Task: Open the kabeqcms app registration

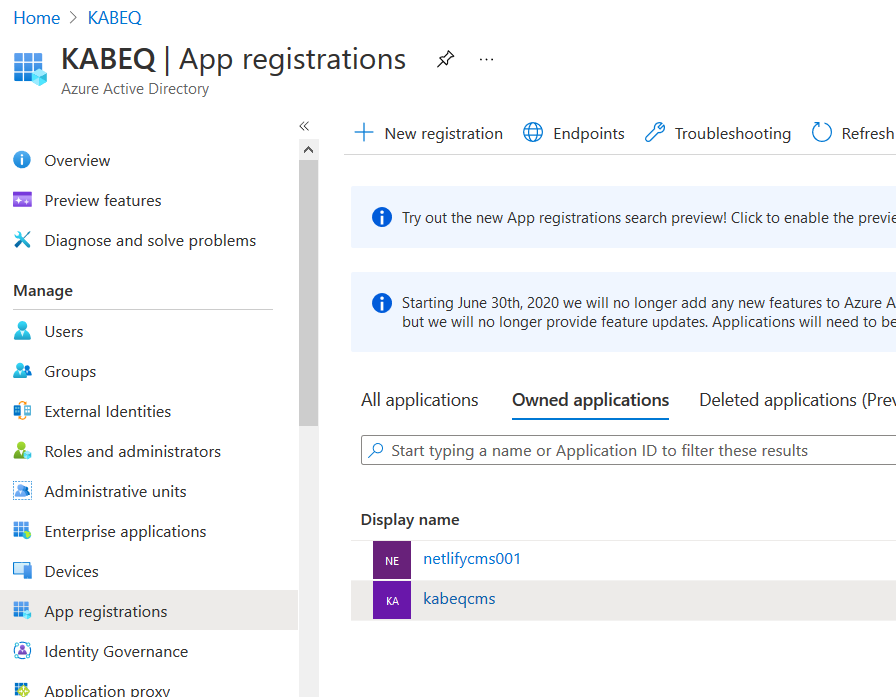Action: [459, 599]
